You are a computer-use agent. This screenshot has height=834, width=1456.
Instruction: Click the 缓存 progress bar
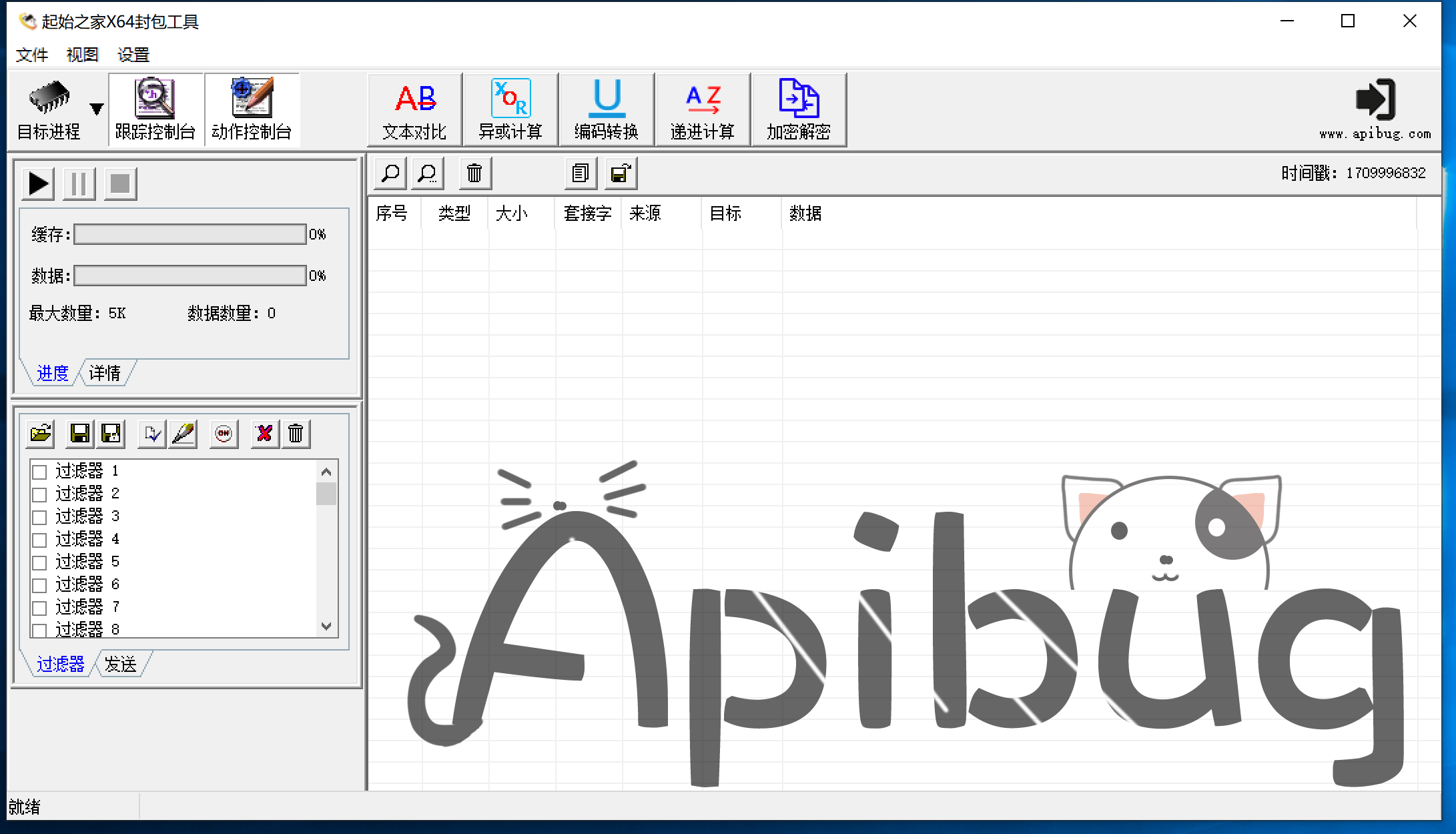(189, 234)
